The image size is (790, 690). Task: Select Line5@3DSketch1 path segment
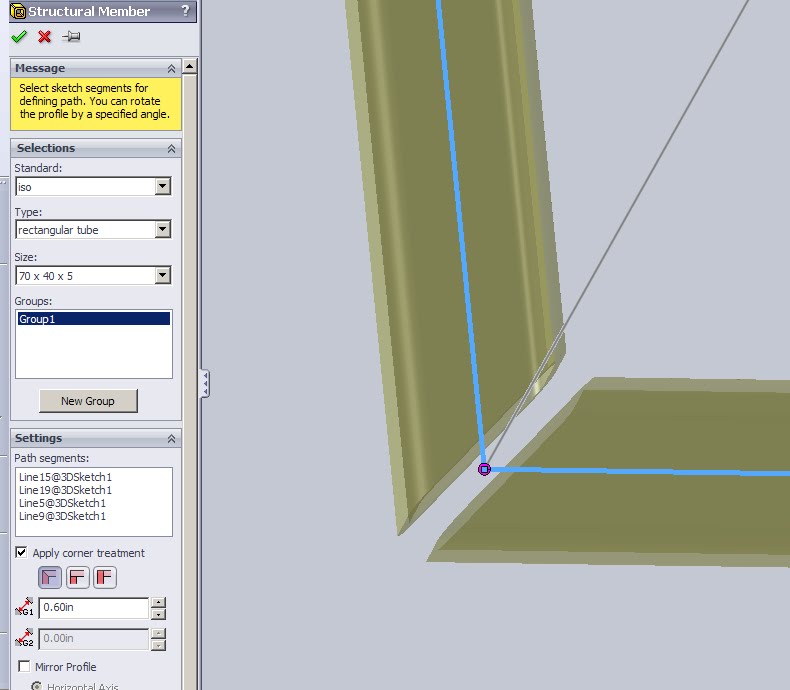62,503
